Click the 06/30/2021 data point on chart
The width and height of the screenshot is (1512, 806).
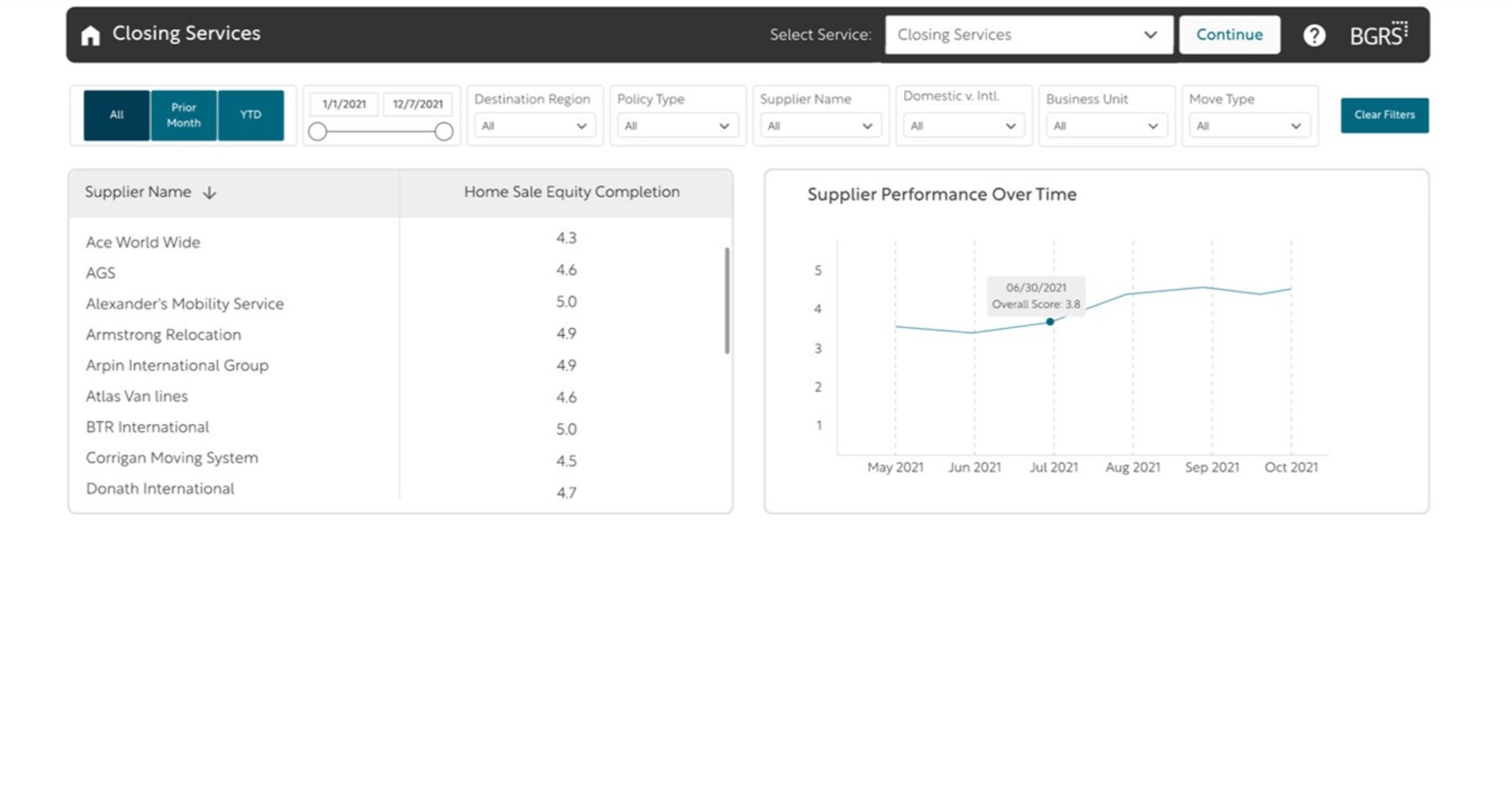pyautogui.click(x=1050, y=322)
